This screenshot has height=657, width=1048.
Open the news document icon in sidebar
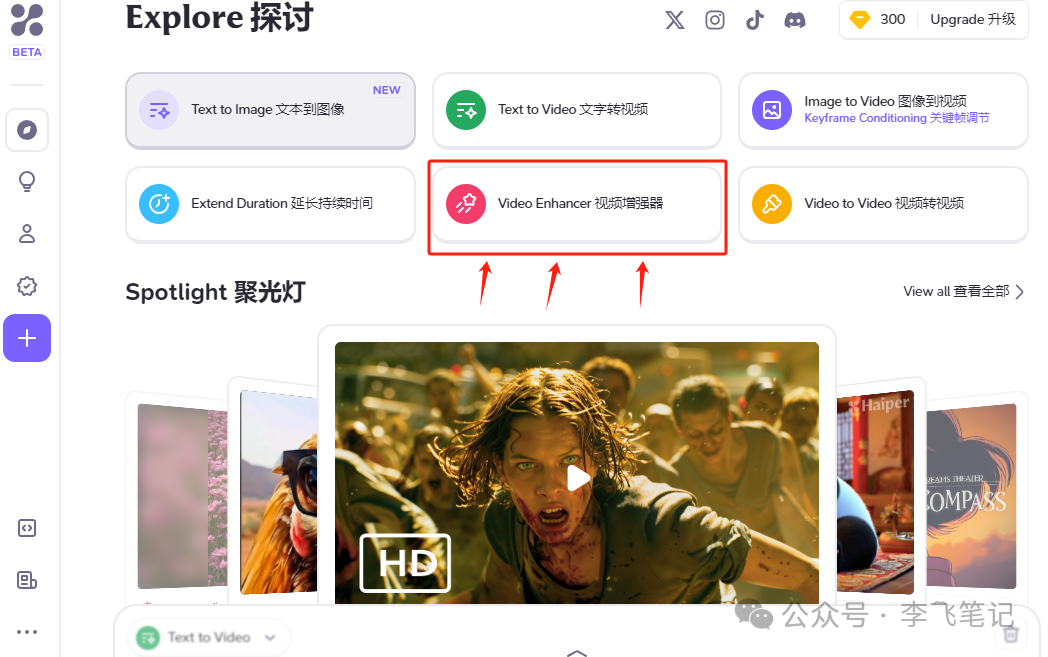27,580
